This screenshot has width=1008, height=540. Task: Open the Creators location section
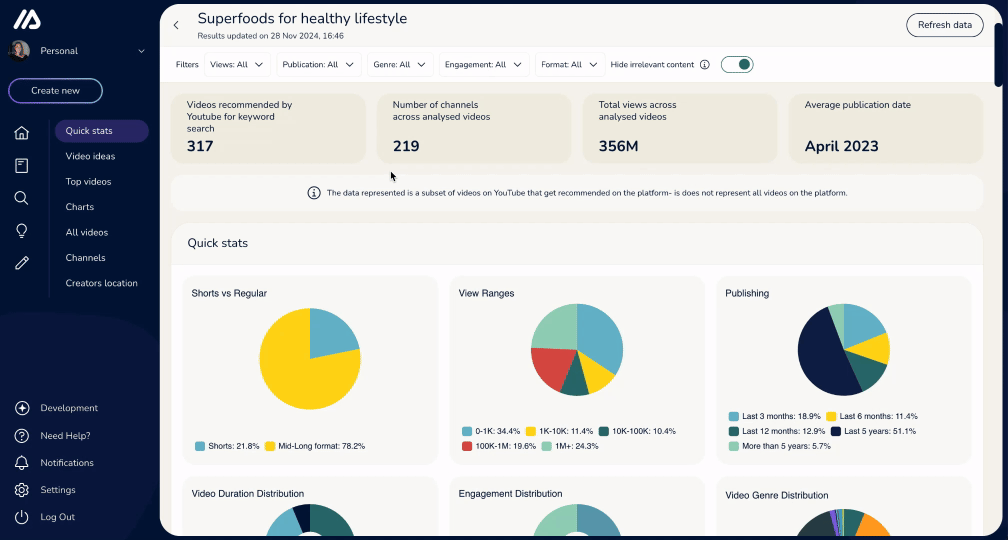[x=102, y=283]
